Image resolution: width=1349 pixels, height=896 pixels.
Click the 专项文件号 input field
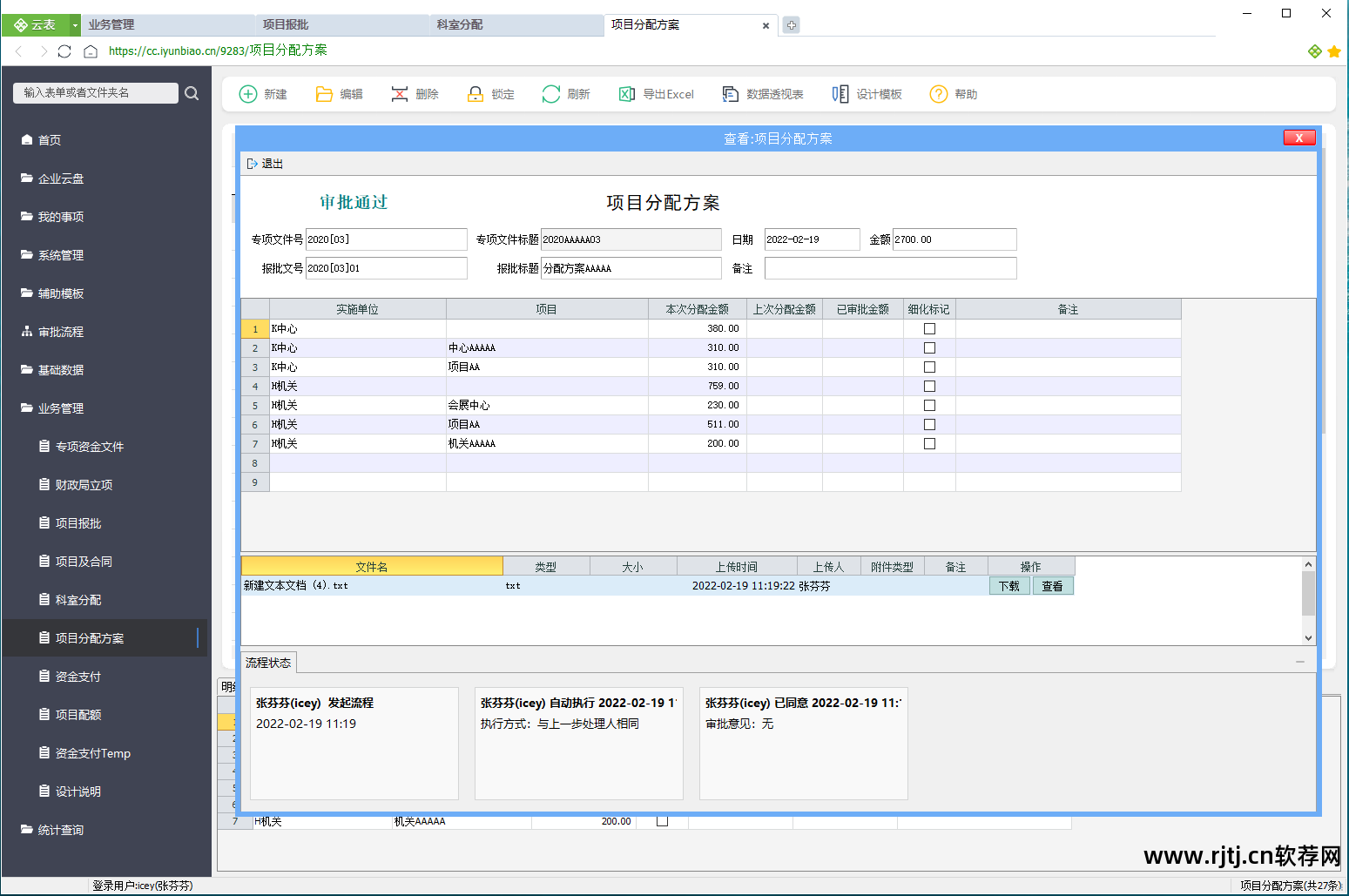(387, 239)
